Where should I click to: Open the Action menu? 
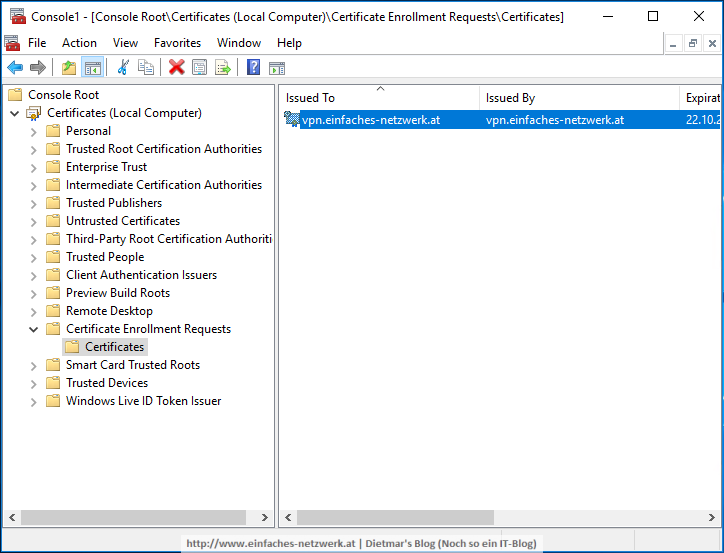pos(79,43)
